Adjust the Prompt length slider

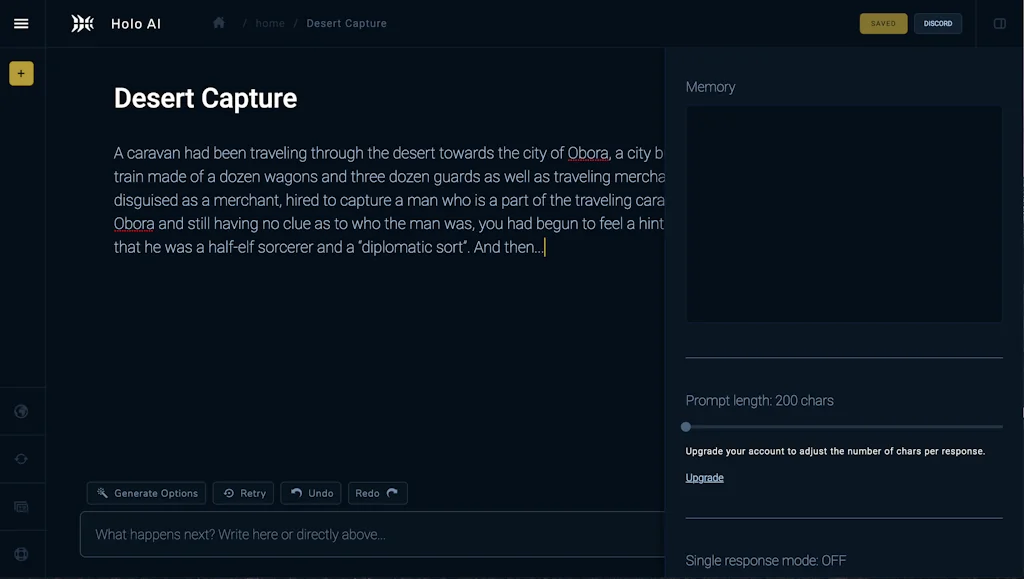(686, 426)
